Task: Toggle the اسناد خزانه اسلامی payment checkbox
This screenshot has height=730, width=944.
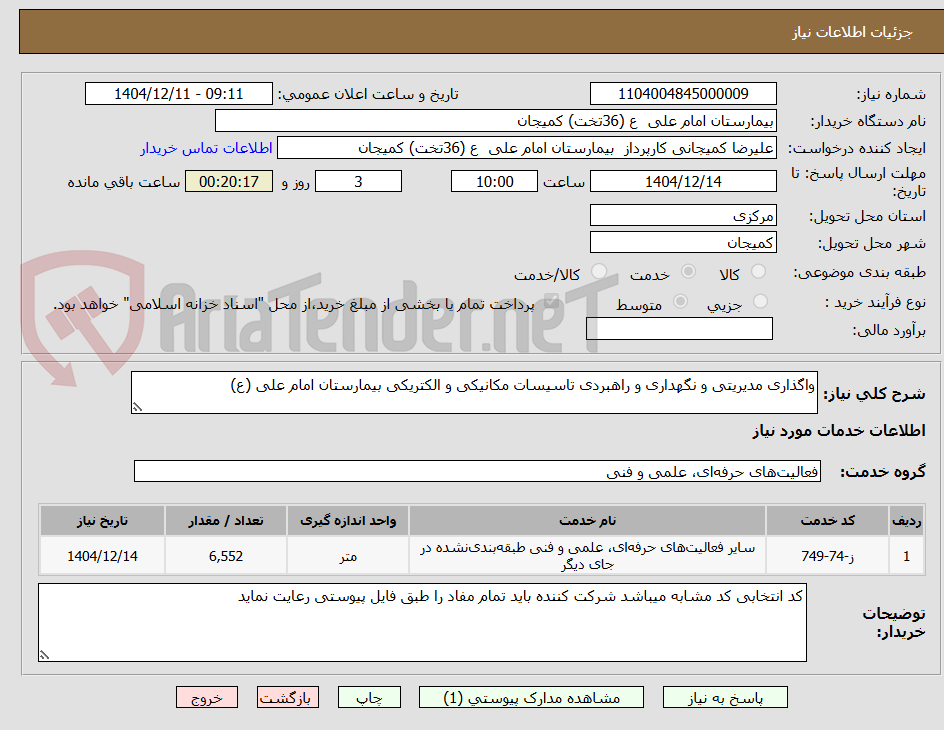Action: 550,303
